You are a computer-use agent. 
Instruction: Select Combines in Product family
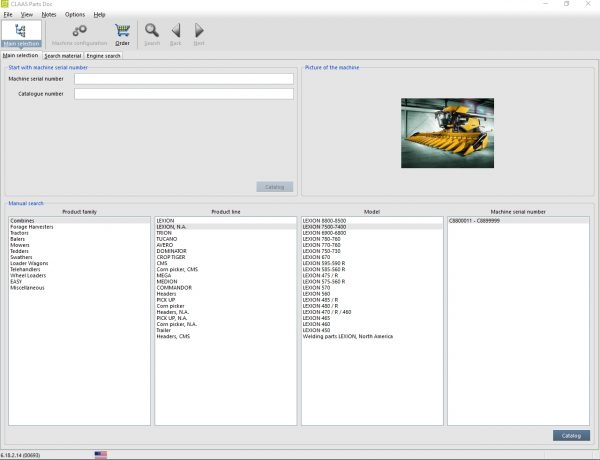[x=80, y=221]
